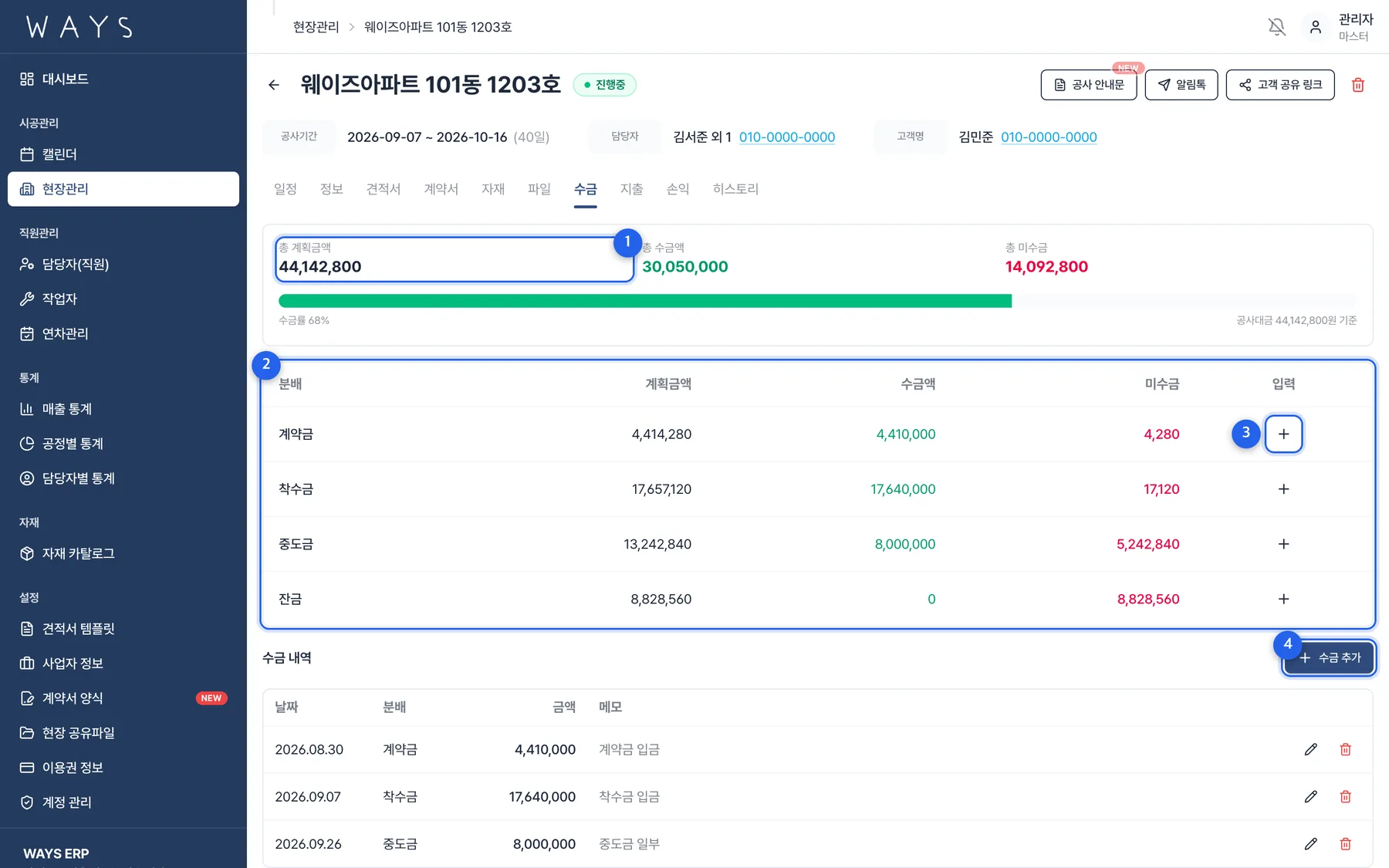Open 견적서 템플릿 in the sidebar
The height and width of the screenshot is (868, 1389).
(x=123, y=629)
